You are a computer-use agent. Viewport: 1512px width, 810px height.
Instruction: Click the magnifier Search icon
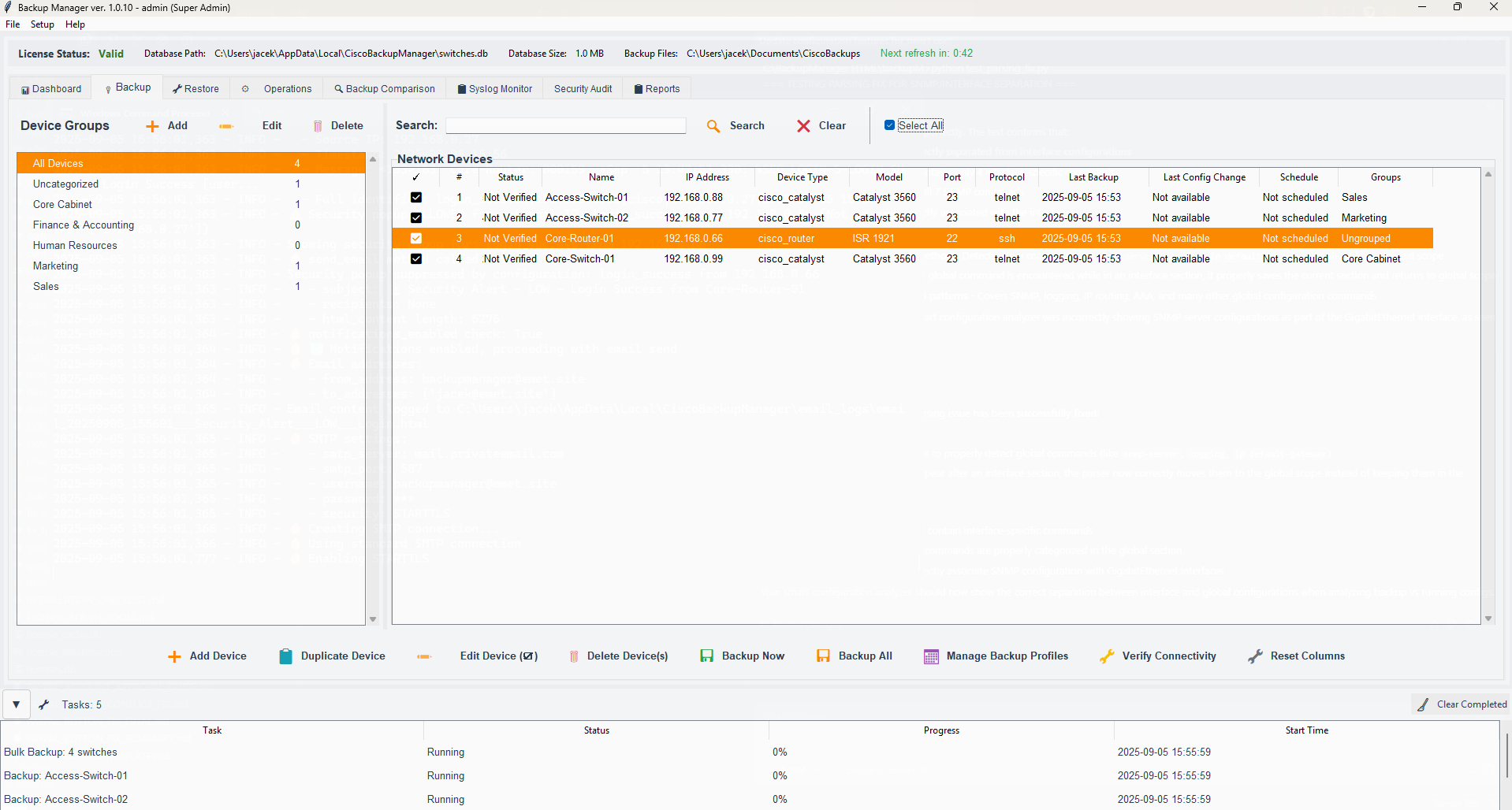click(x=713, y=126)
